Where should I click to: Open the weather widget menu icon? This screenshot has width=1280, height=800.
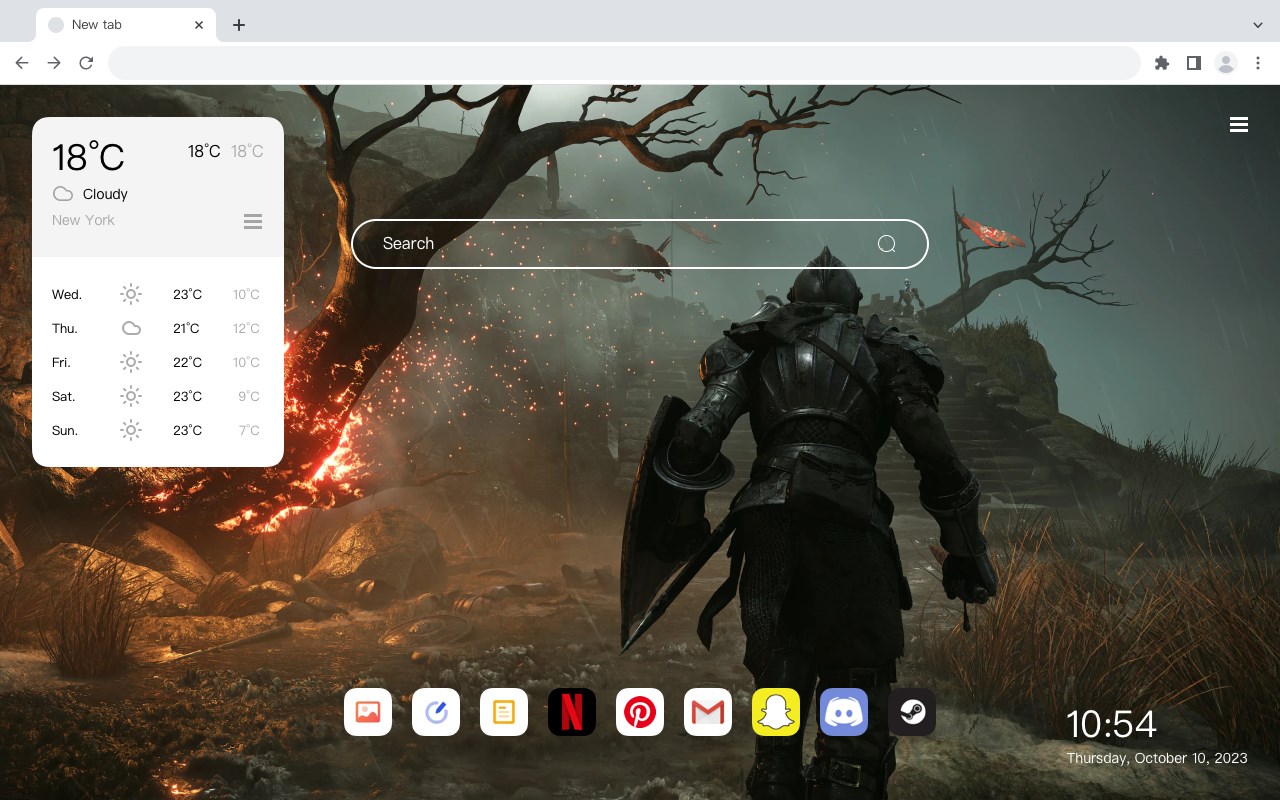tap(253, 221)
